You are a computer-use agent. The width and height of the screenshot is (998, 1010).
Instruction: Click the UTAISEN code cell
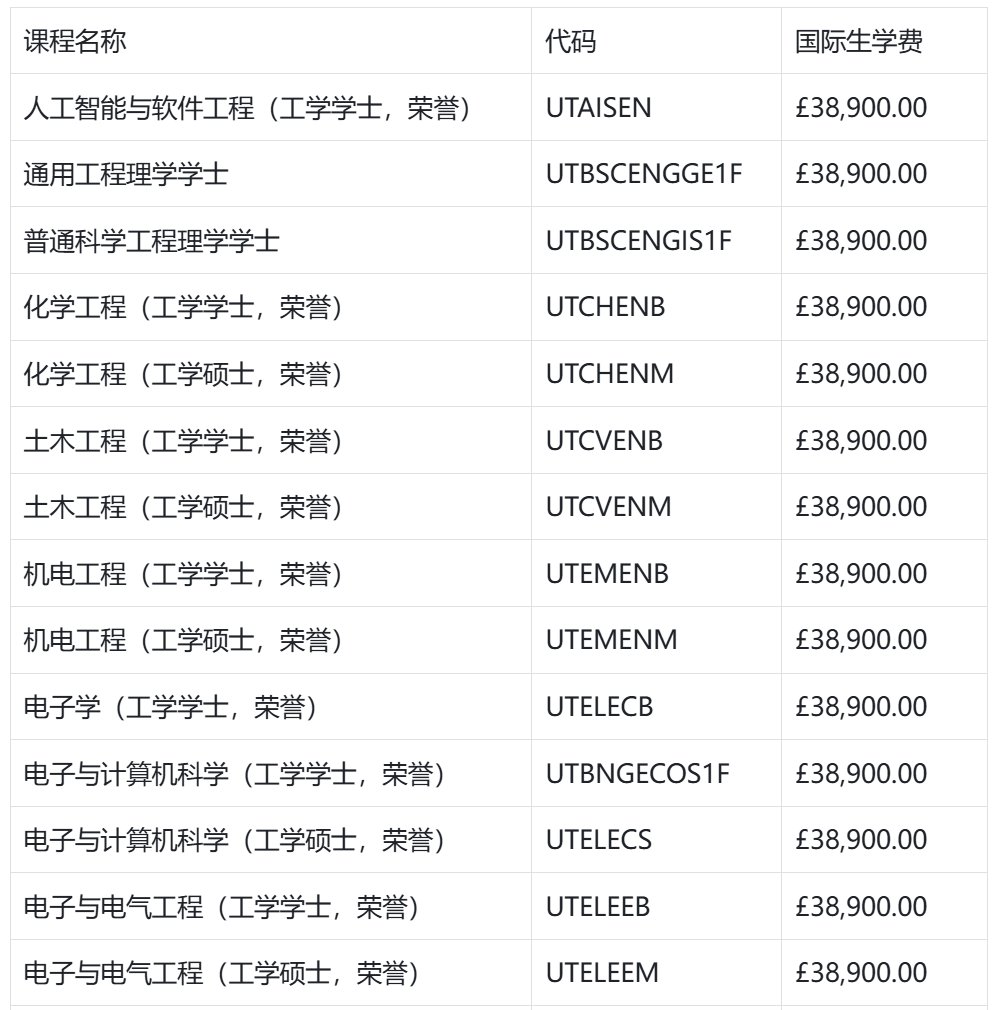(598, 108)
